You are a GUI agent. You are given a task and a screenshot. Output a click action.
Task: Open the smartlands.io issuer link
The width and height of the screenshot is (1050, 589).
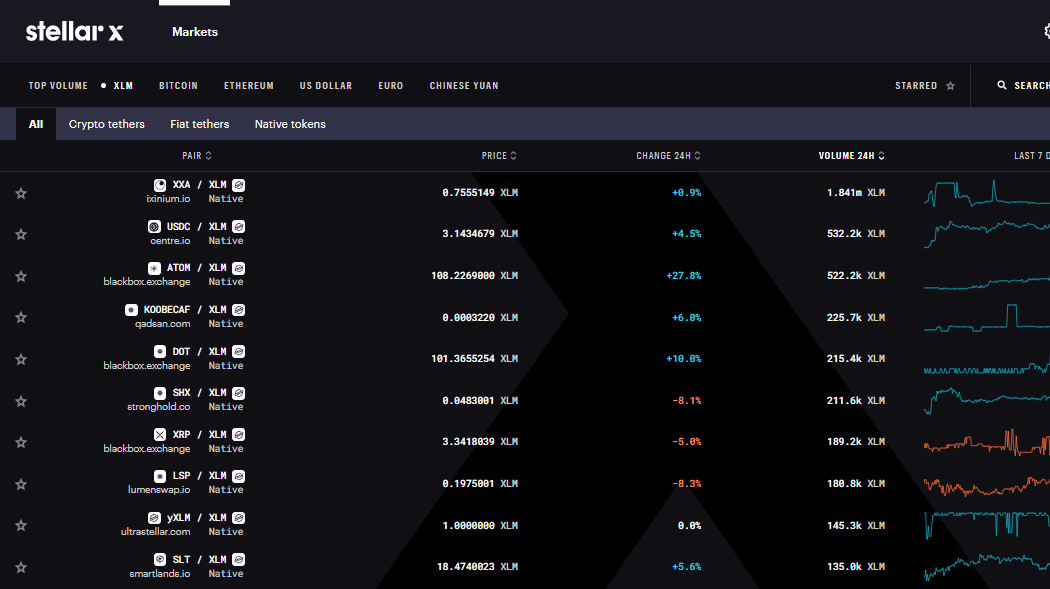pos(160,573)
